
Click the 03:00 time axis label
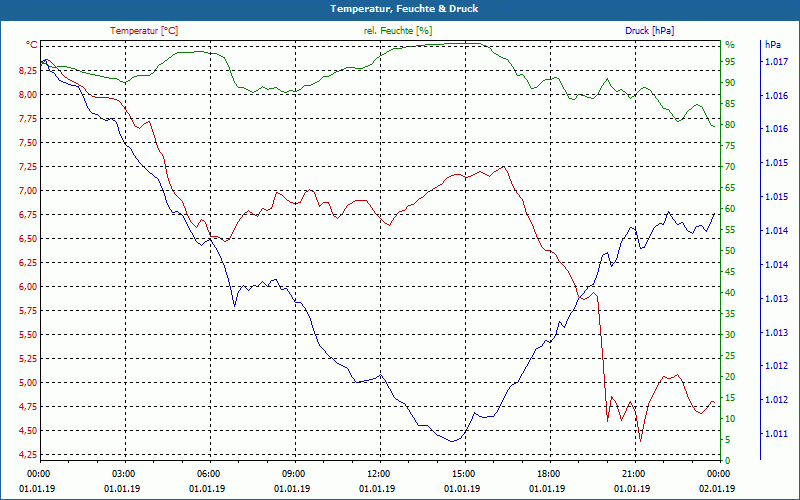point(122,473)
